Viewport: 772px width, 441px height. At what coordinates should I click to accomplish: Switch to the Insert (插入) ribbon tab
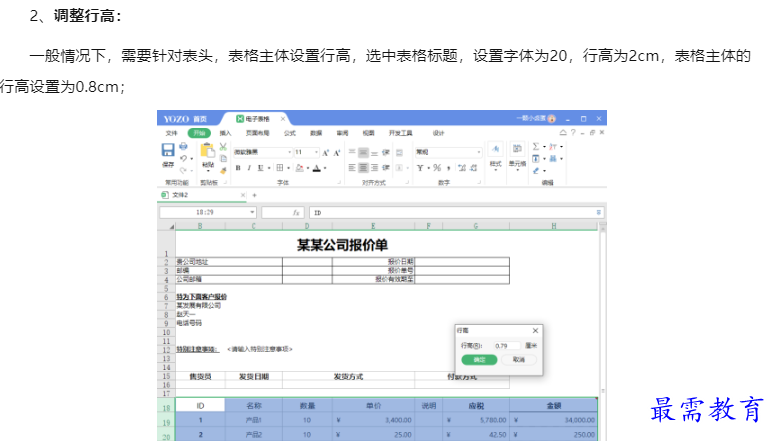tap(225, 133)
